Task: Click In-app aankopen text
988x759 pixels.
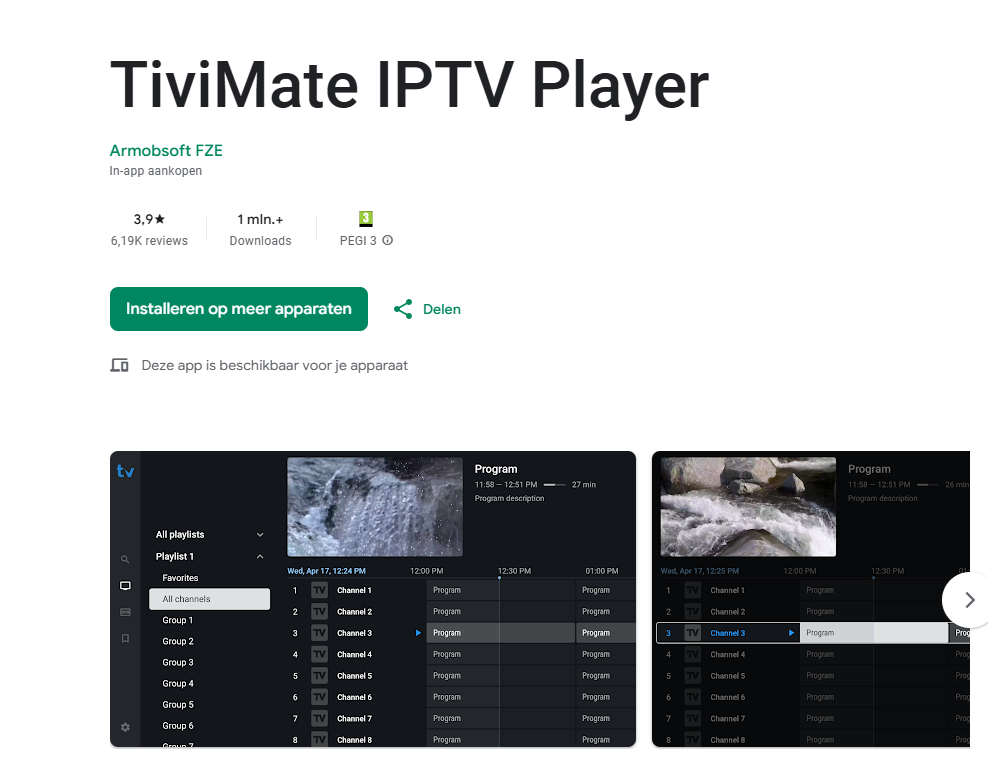Action: [x=156, y=171]
